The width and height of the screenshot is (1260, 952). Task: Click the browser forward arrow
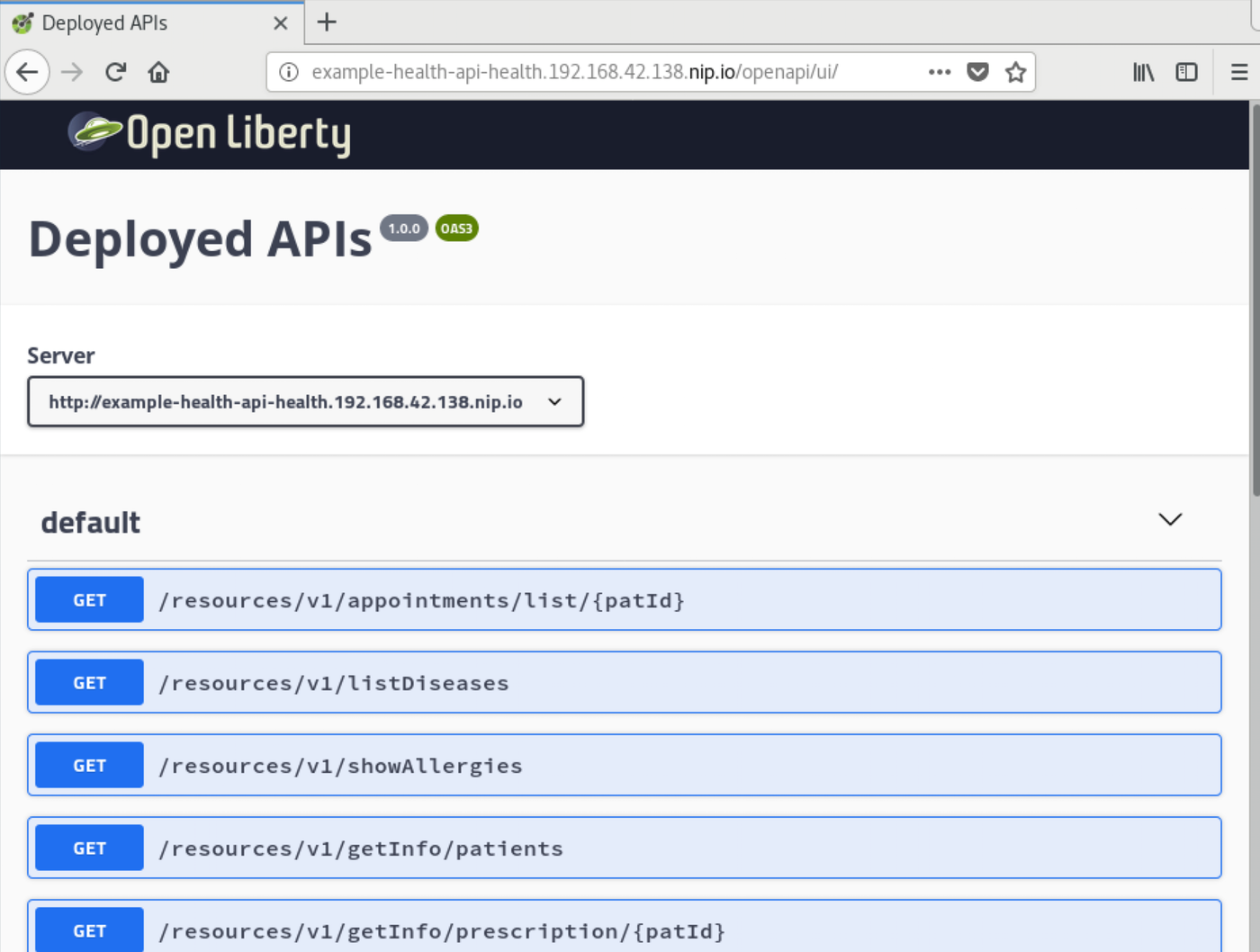coord(72,72)
